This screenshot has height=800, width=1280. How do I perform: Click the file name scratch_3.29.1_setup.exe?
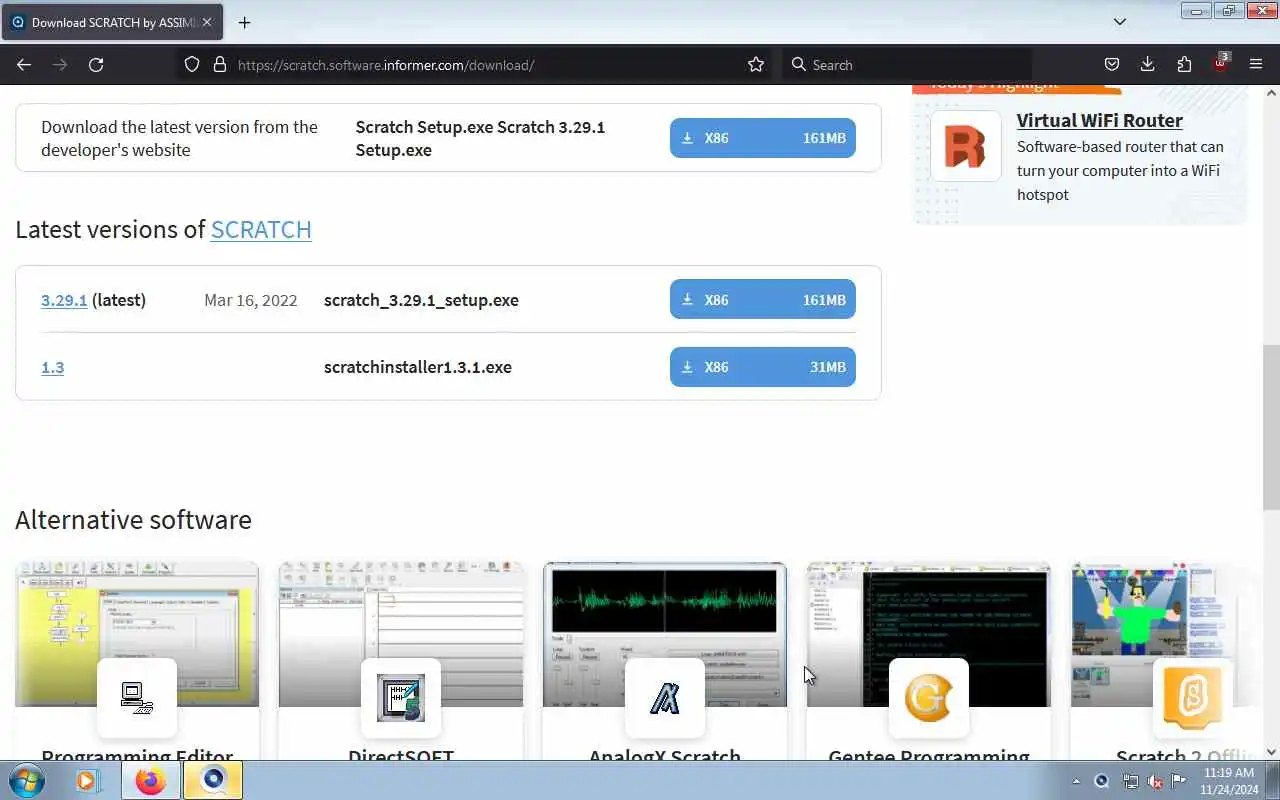[421, 300]
